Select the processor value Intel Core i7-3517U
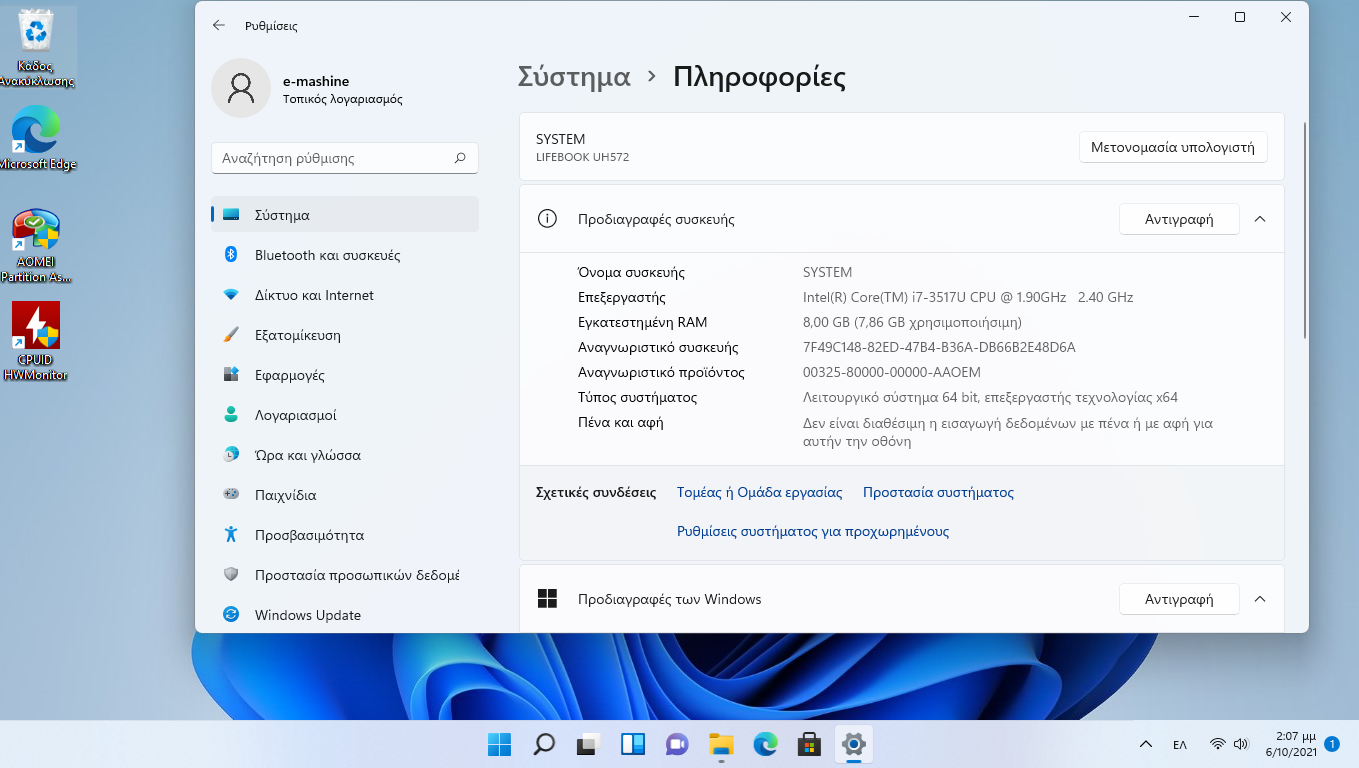1359x768 pixels. coord(968,297)
